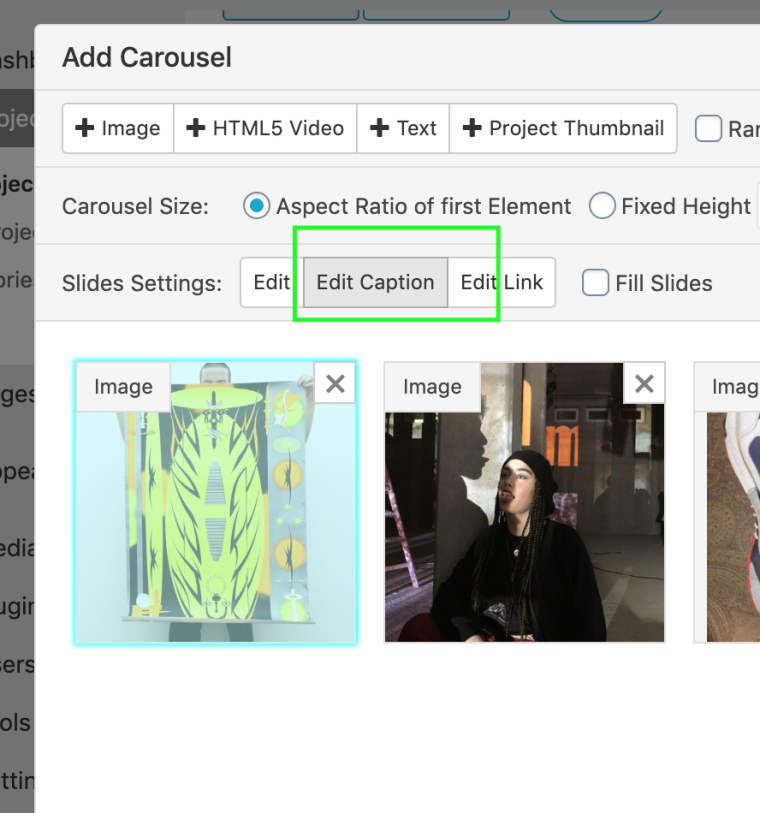Select the Fixed Height radio option
The width and height of the screenshot is (760, 813).
(x=602, y=206)
